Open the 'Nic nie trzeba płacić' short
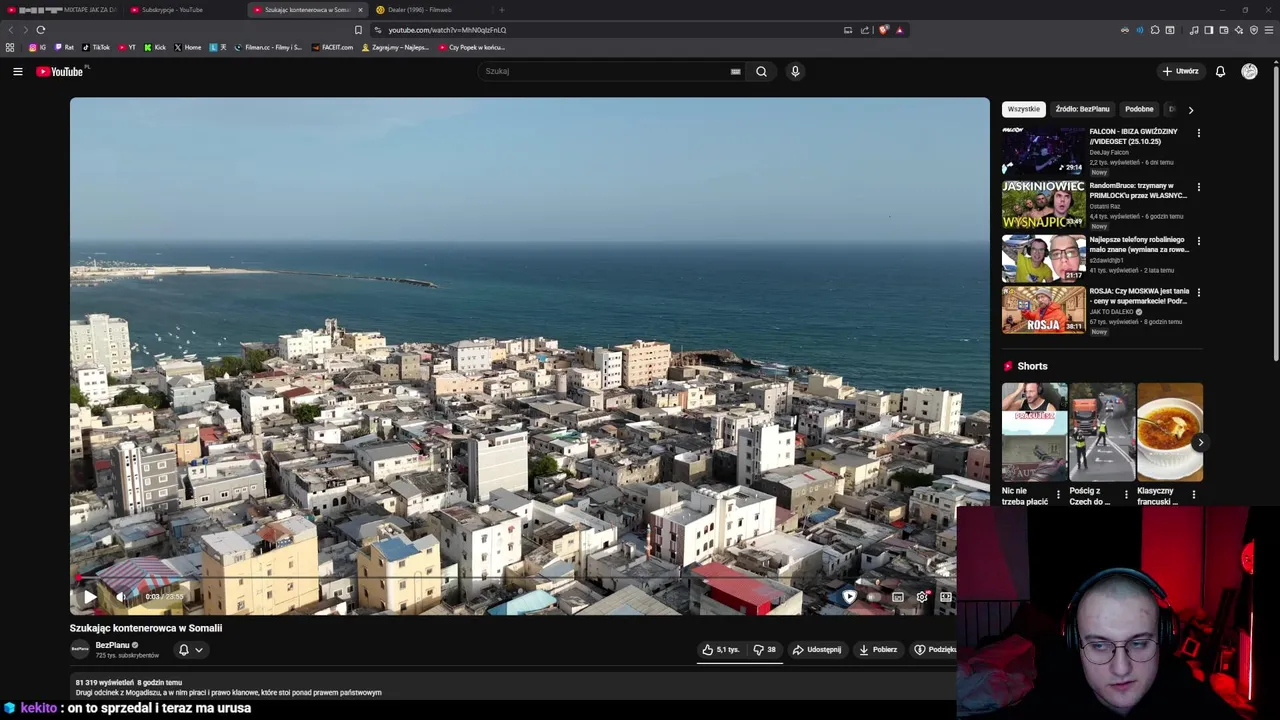 1034,432
